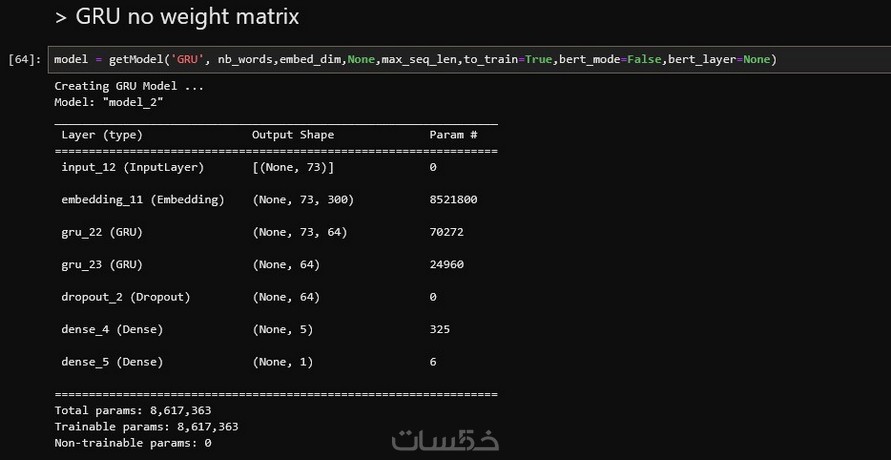Click the Model: "model_2" output line
Image resolution: width=891 pixels, height=460 pixels.
click(109, 102)
